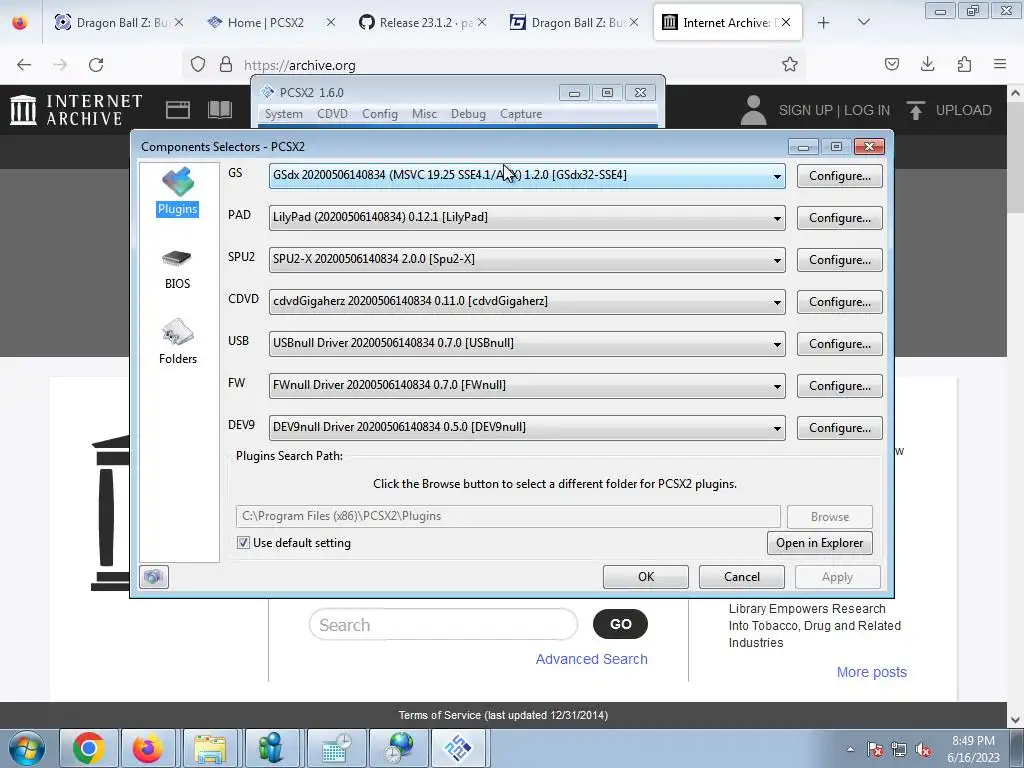Open the list all tabs chevron
The height and width of the screenshot is (768, 1024).
click(863, 23)
